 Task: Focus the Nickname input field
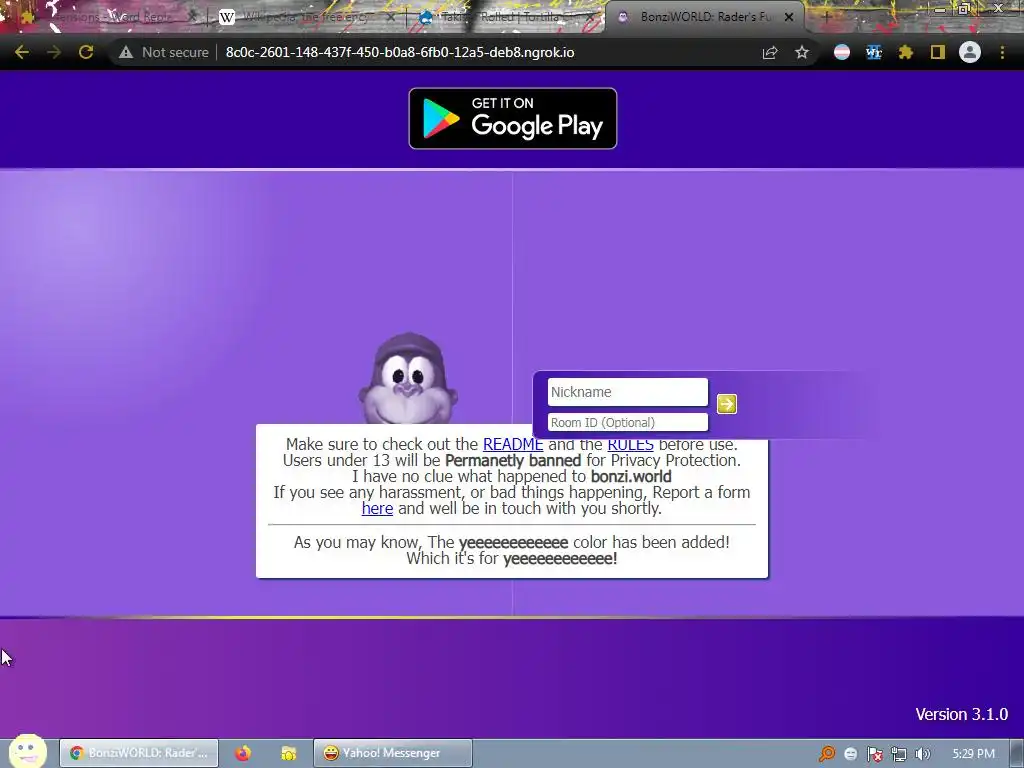coord(628,392)
